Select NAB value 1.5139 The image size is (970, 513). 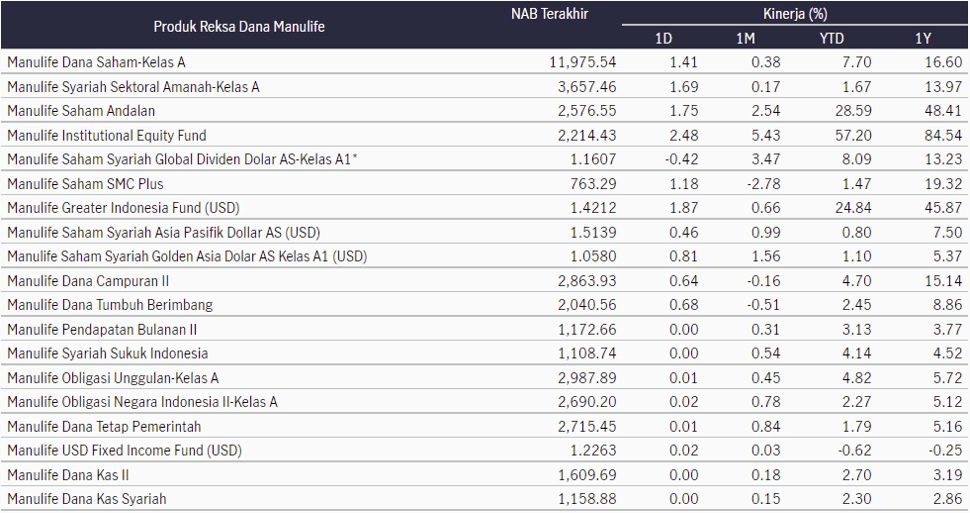593,232
